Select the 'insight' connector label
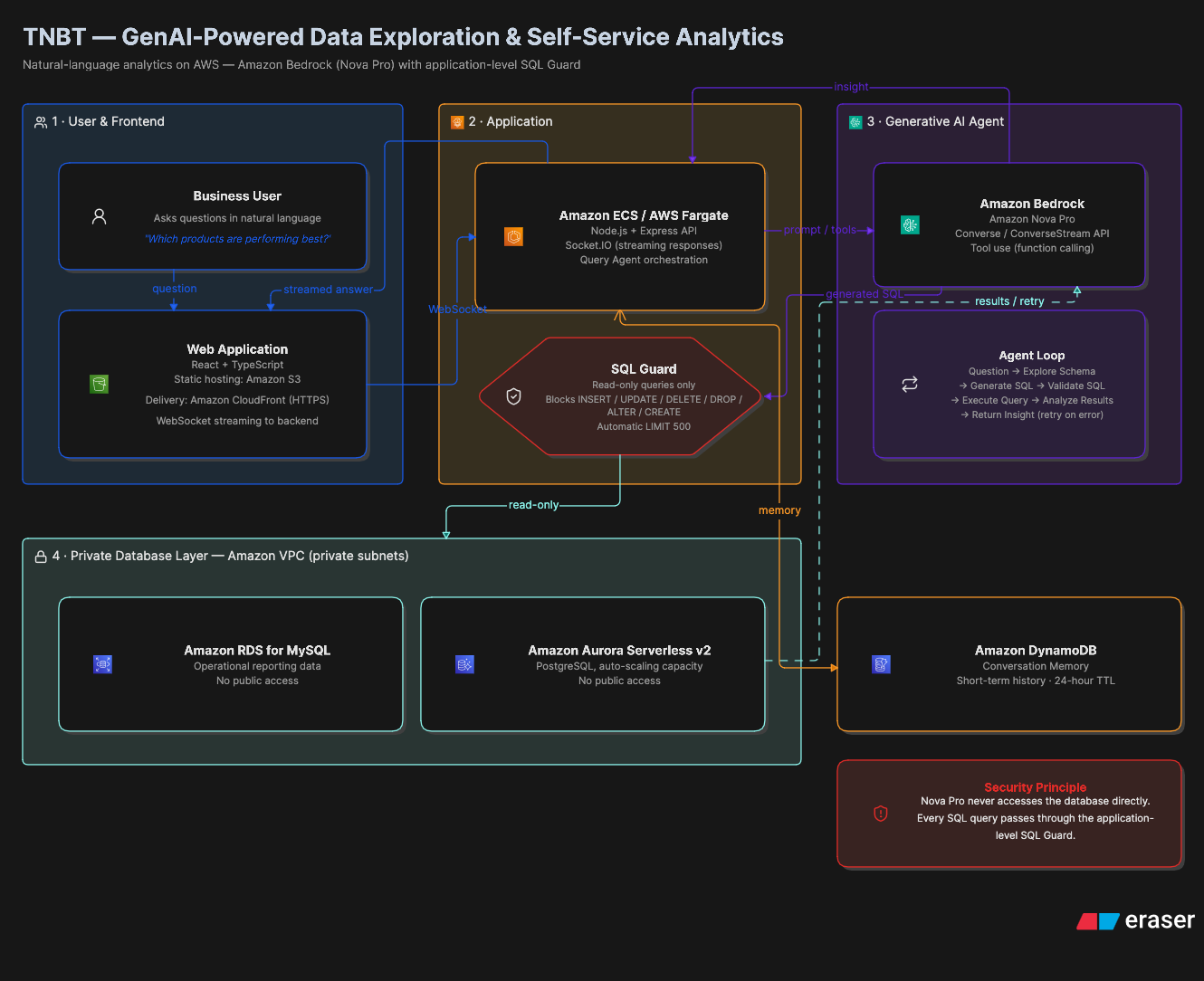1204x981 pixels. 851,87
